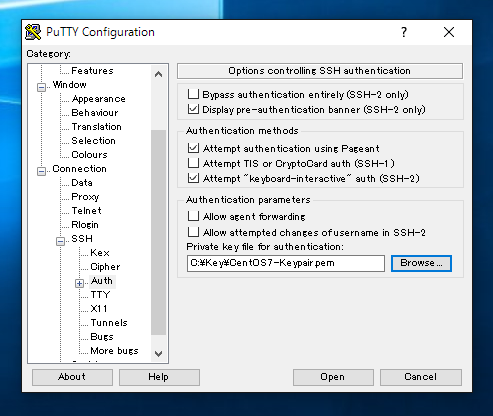
Task: Select SSH category item
Action: click(82, 239)
